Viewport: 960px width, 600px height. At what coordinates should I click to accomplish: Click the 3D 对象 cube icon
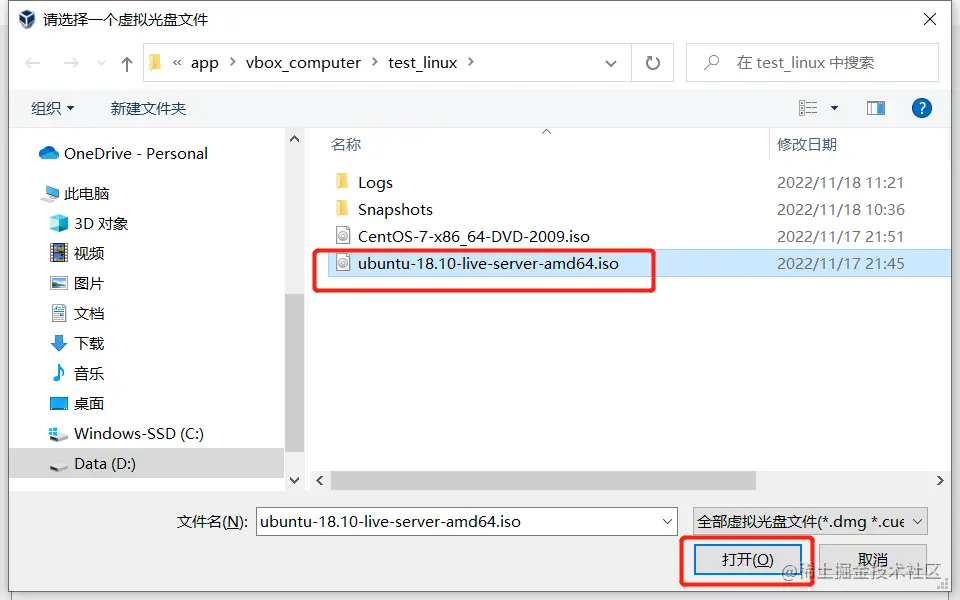tap(59, 223)
